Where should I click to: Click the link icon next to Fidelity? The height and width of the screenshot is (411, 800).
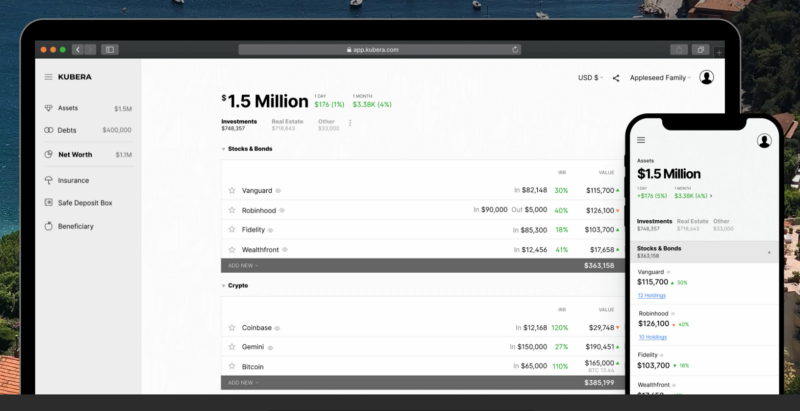[270, 230]
